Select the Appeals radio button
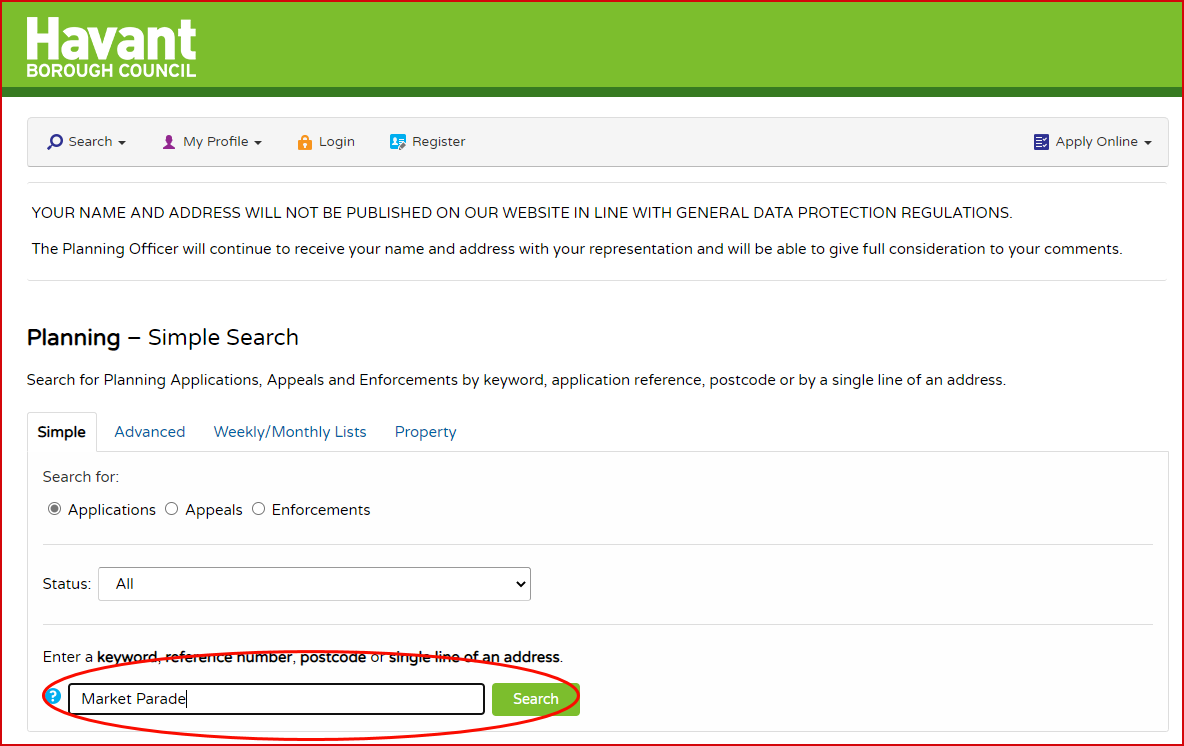 click(172, 509)
